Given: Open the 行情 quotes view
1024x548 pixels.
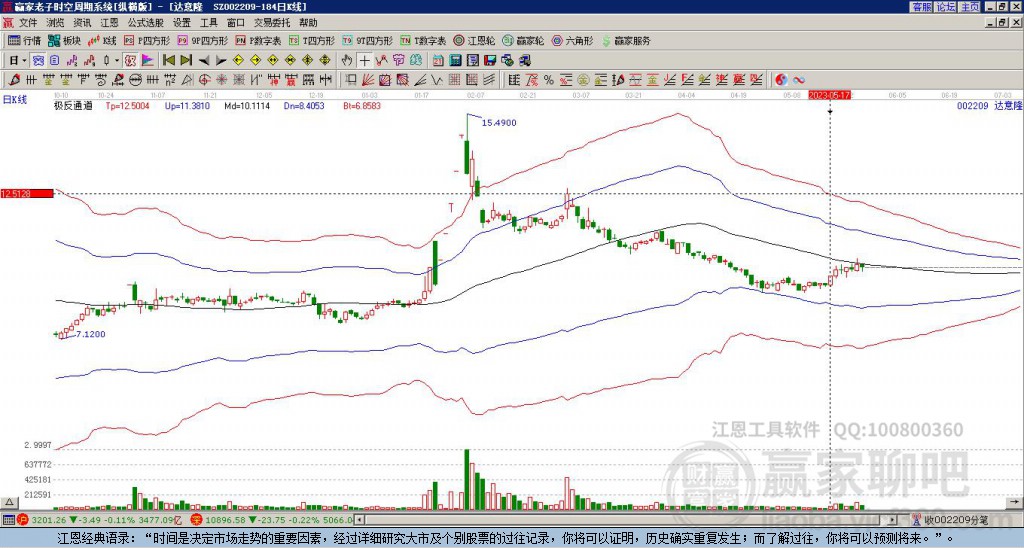Looking at the screenshot, I should (24, 40).
